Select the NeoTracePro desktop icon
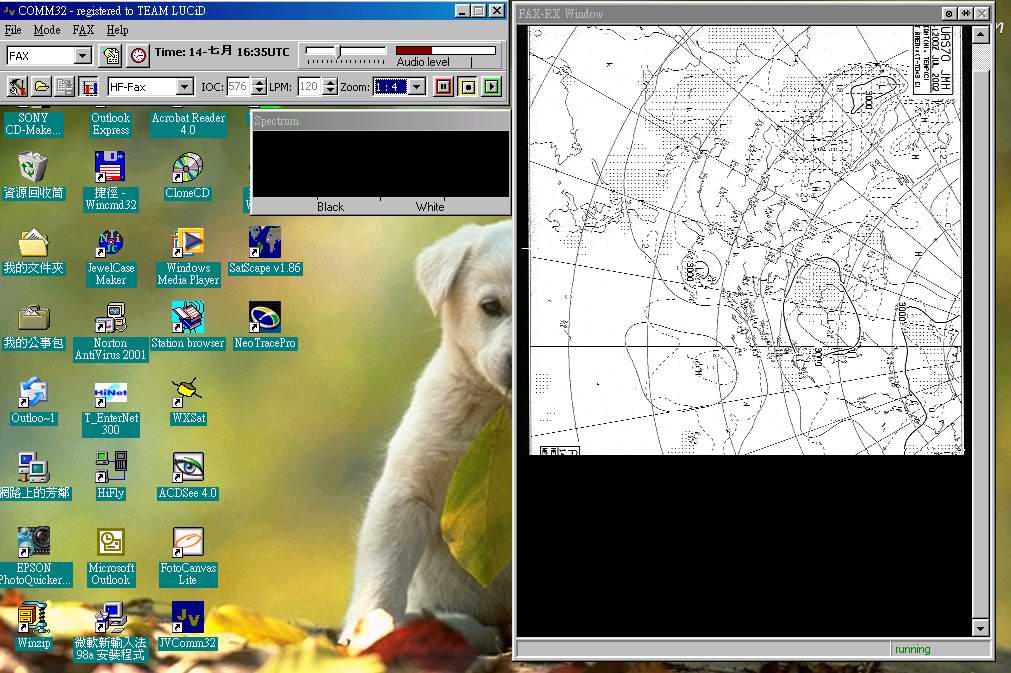The width and height of the screenshot is (1011, 673). click(265, 326)
